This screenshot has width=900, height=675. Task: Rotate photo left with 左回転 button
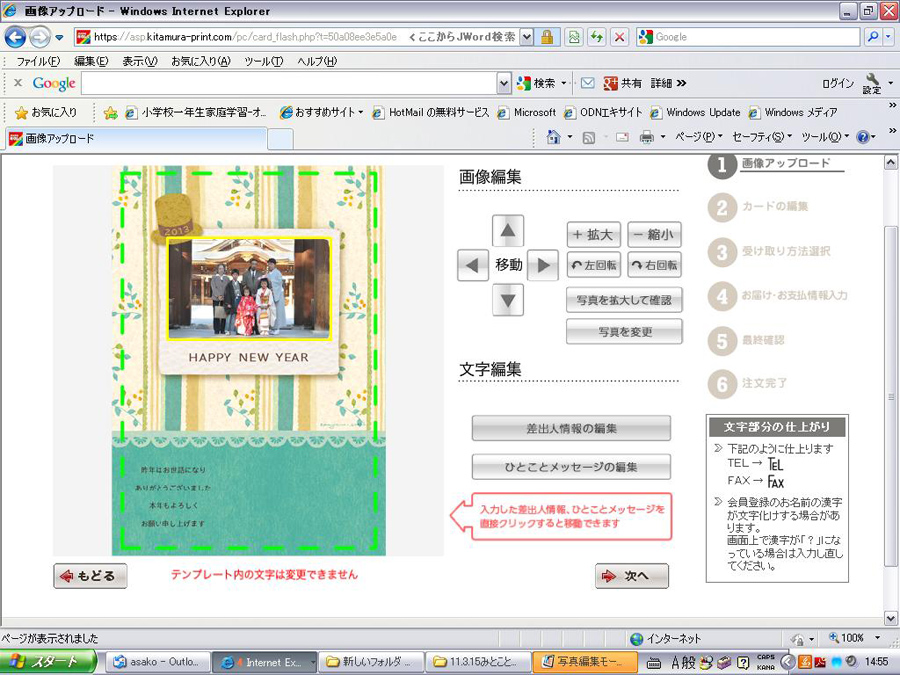pyautogui.click(x=594, y=265)
